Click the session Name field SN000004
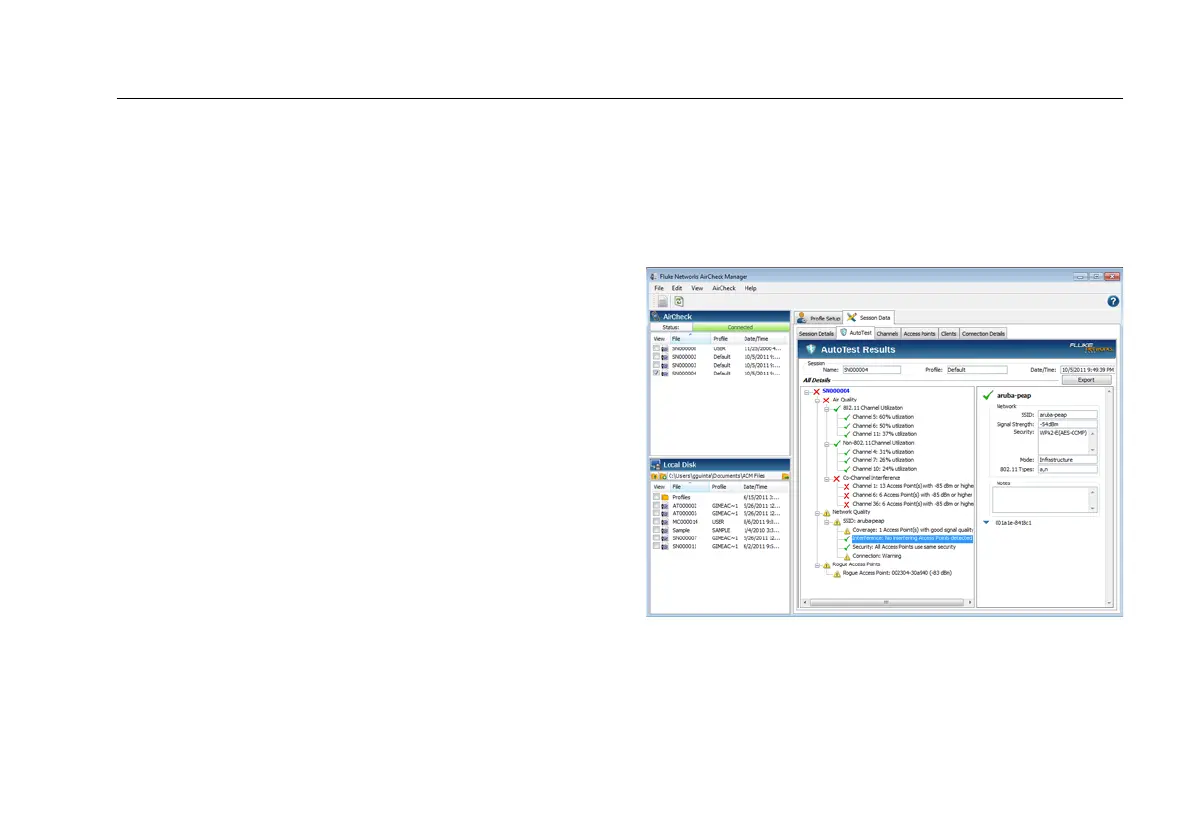This screenshot has width=1188, height=828. [x=871, y=370]
